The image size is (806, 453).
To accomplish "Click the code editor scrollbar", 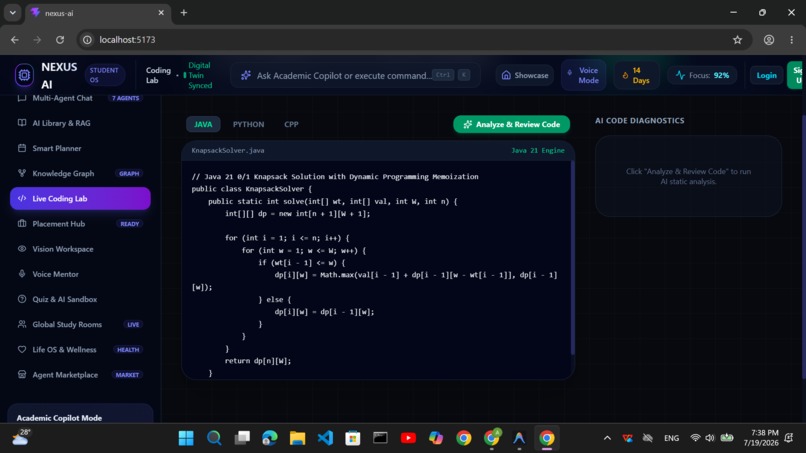I will click(572, 257).
